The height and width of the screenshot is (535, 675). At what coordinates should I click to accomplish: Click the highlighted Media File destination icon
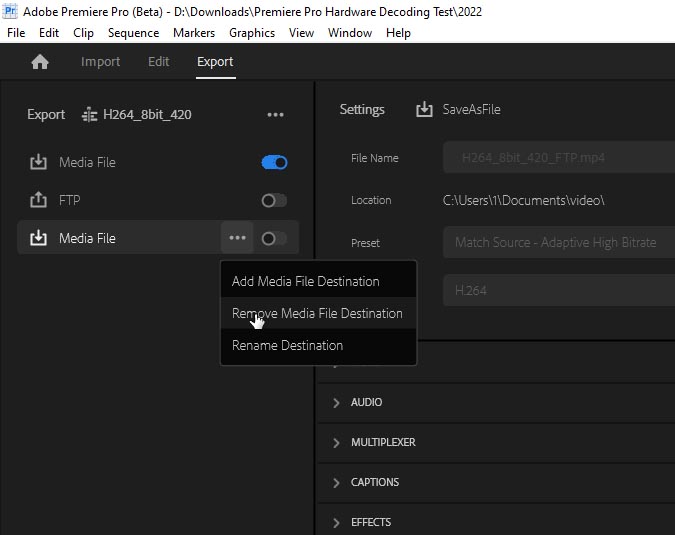38,238
